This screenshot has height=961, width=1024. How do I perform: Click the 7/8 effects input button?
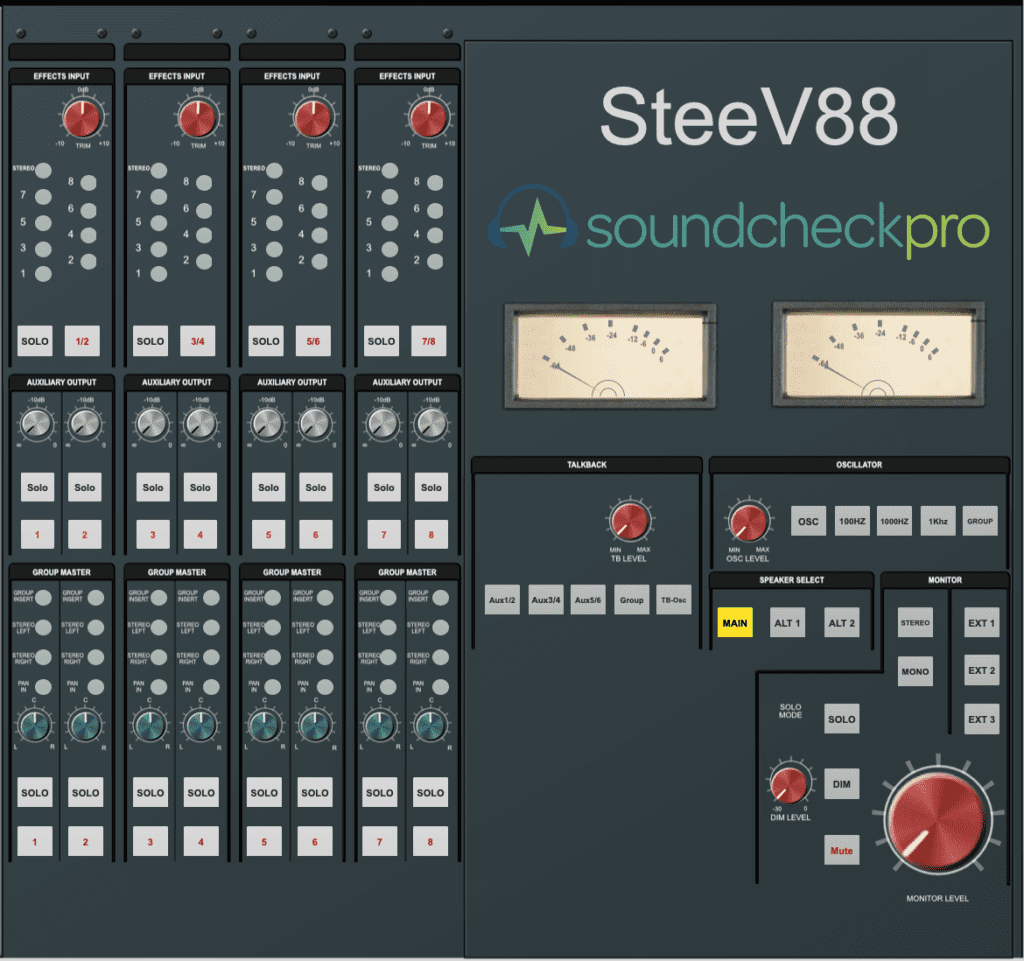(x=429, y=341)
